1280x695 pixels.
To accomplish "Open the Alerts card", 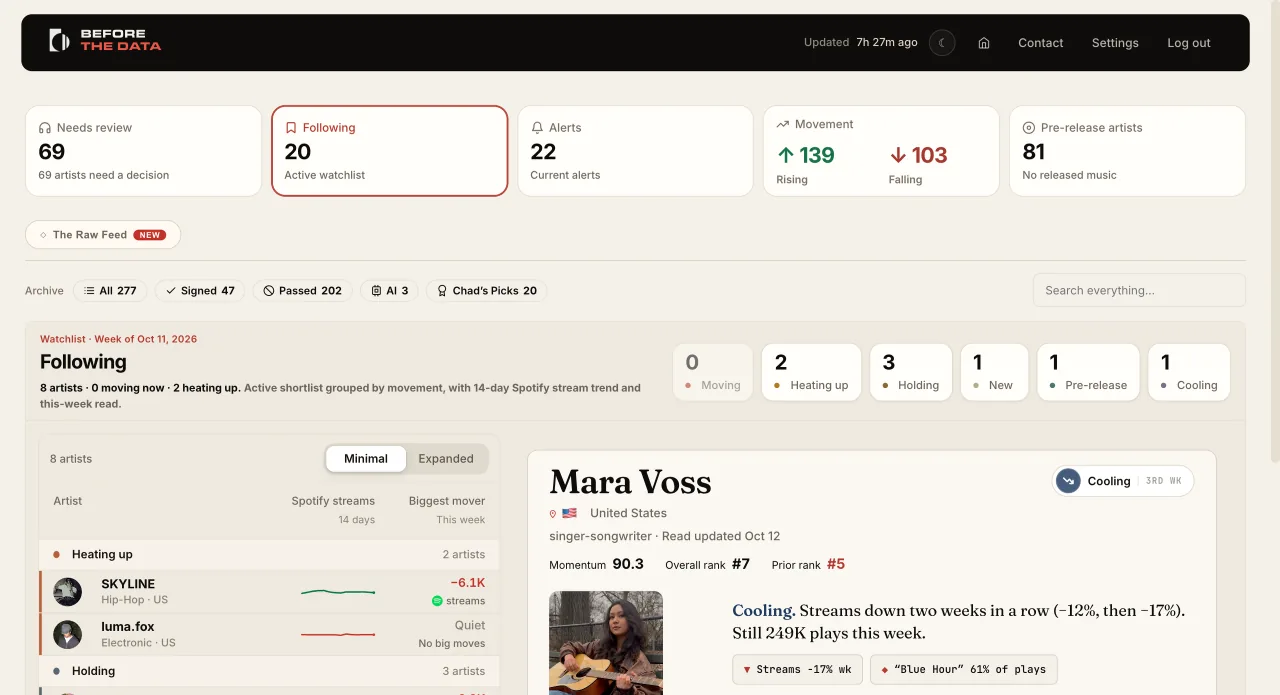I will click(x=635, y=151).
